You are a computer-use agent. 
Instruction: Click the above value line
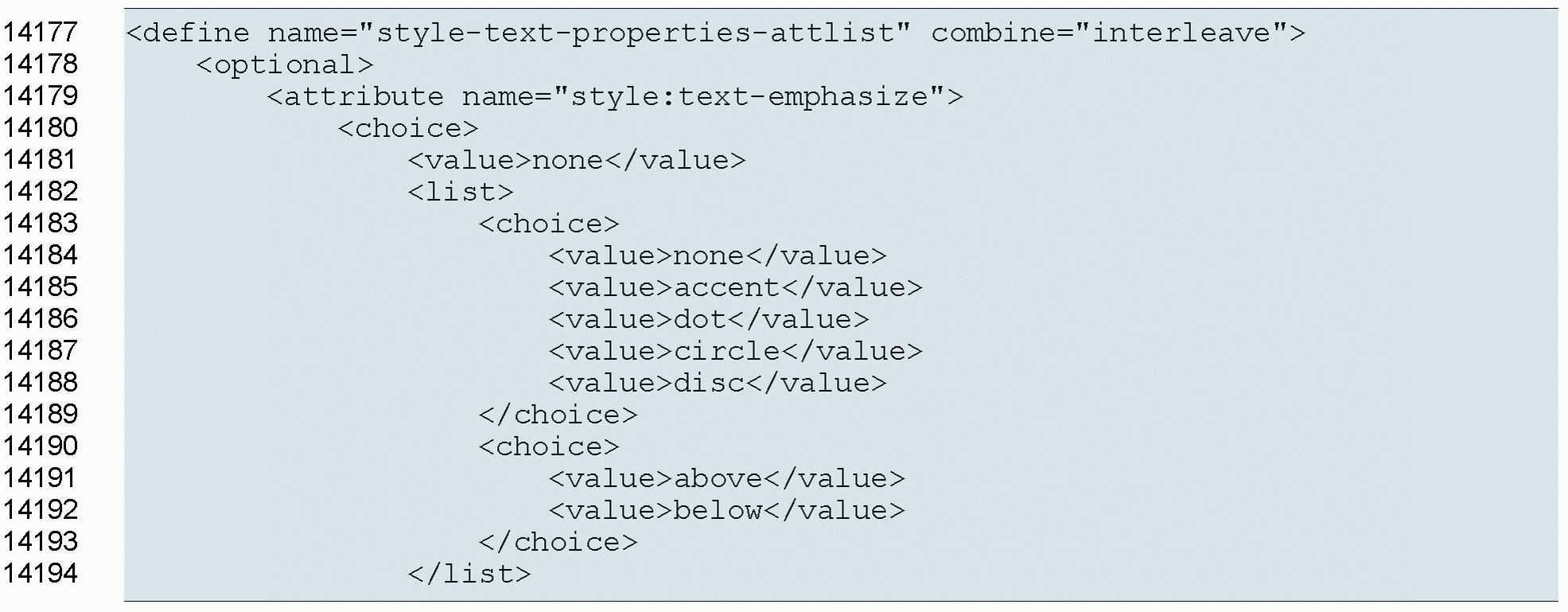[x=726, y=478]
